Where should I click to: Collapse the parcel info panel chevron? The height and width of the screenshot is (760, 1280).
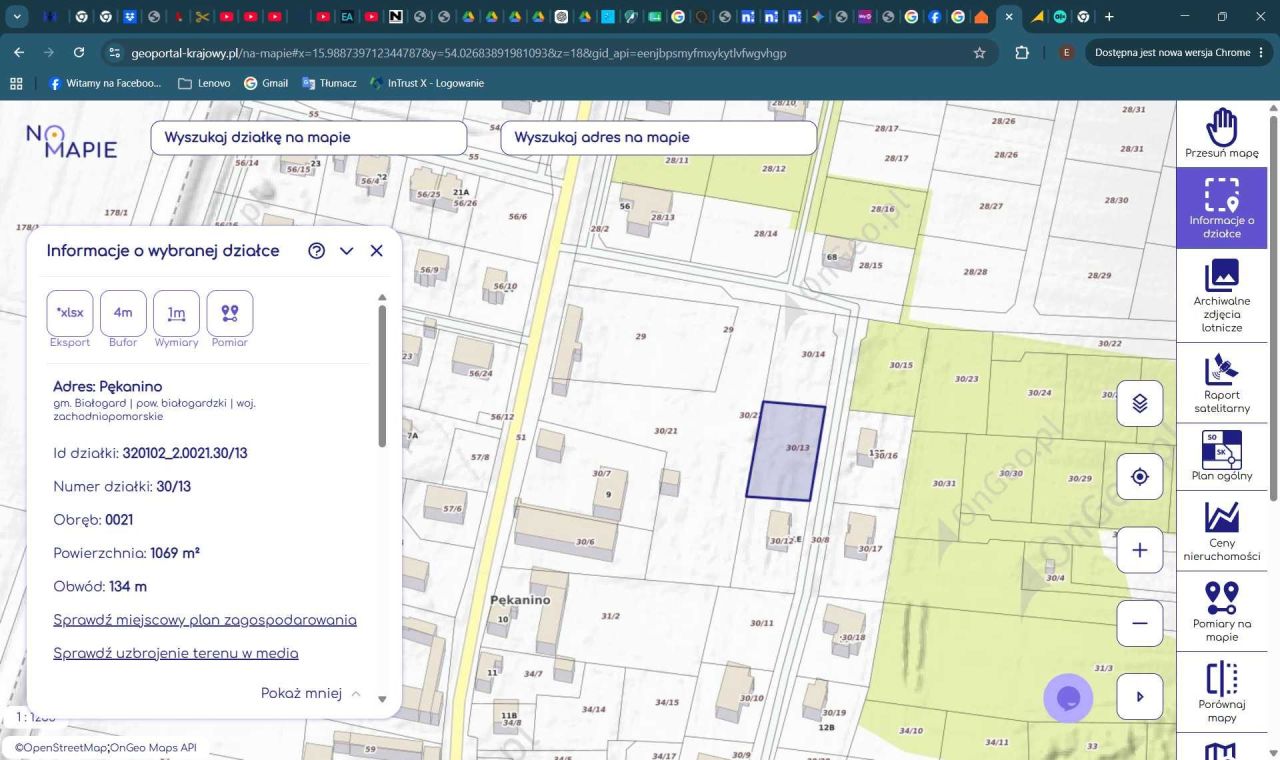pyautogui.click(x=346, y=251)
